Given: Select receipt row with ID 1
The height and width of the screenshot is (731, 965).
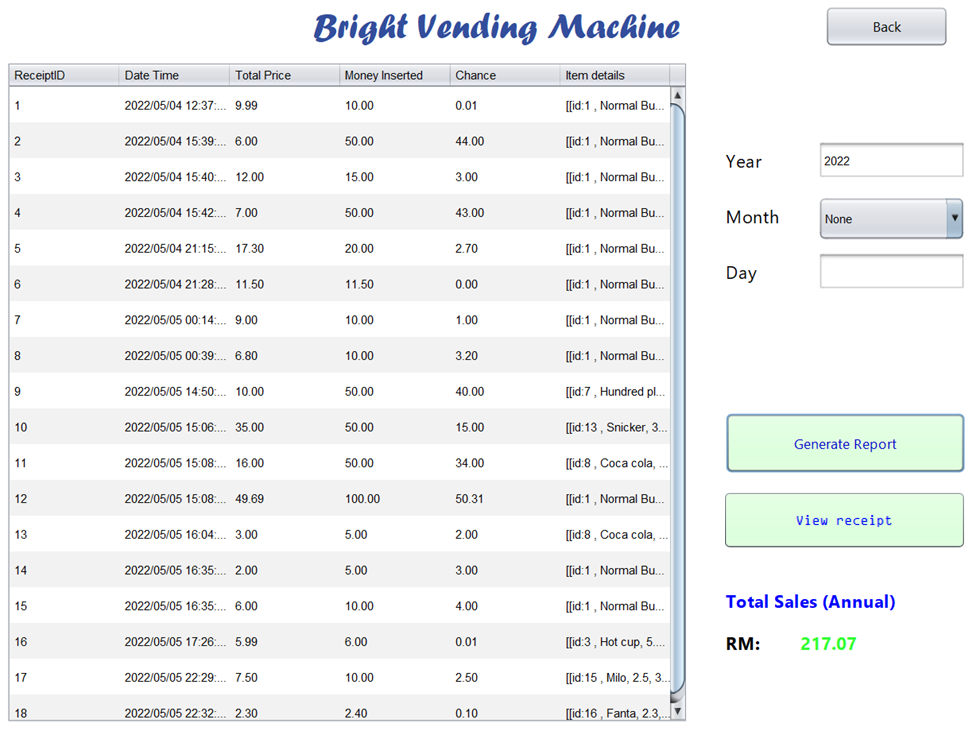Looking at the screenshot, I should [340, 105].
